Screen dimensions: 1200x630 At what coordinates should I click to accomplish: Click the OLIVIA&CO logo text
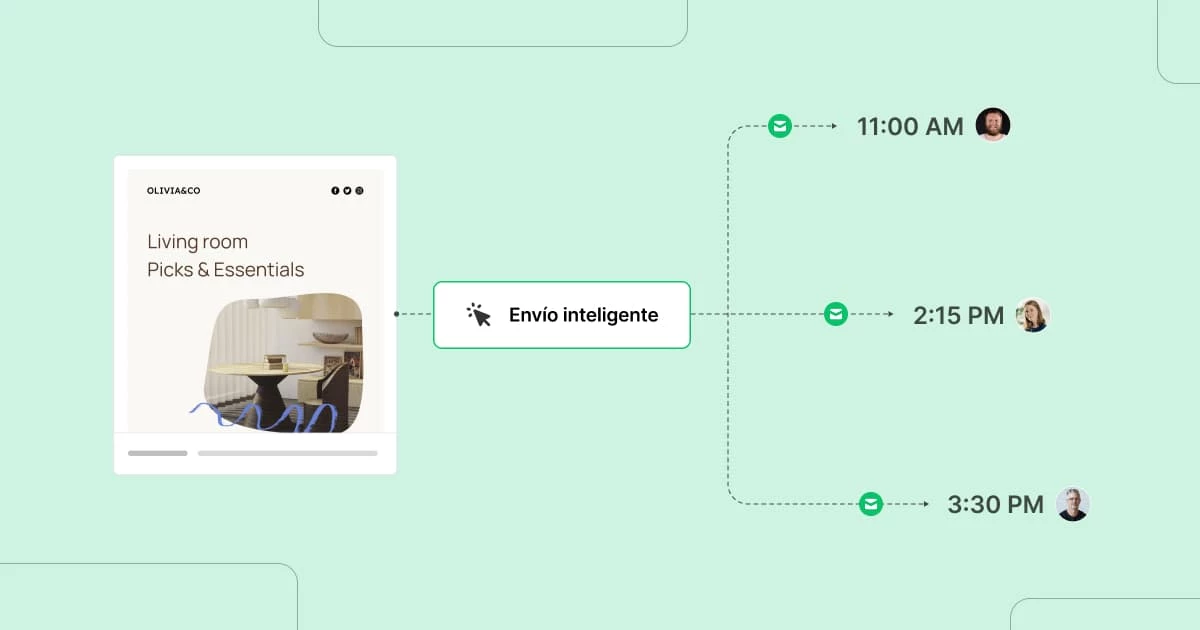[x=173, y=191]
